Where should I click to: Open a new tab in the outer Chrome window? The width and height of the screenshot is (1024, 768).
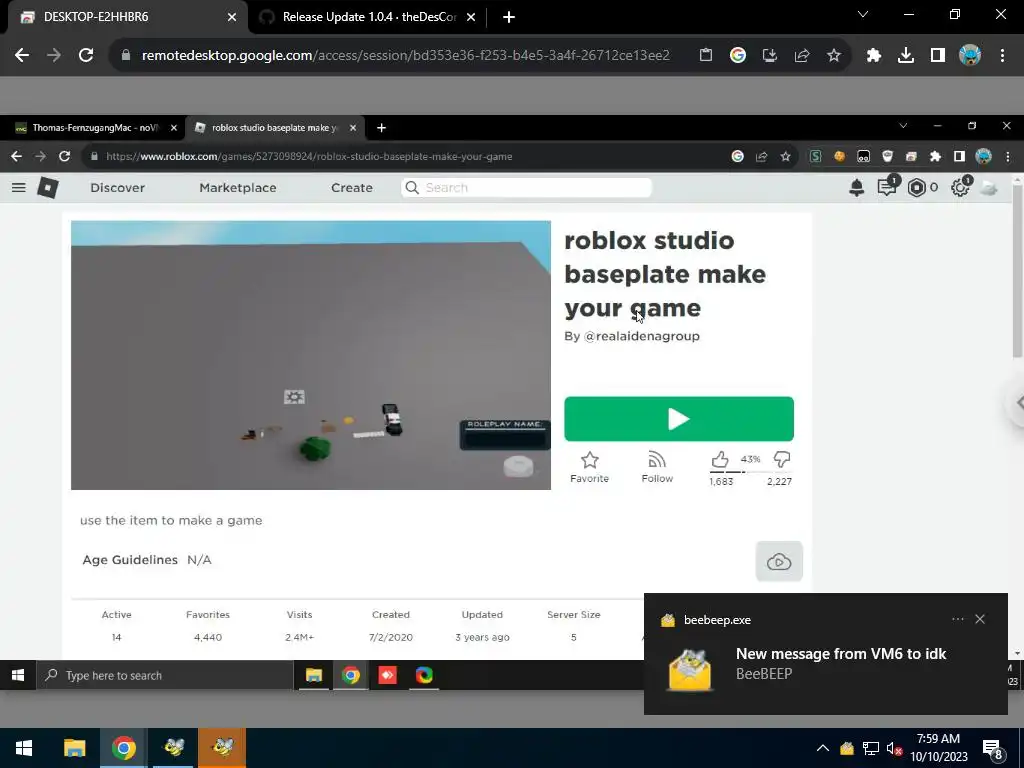pos(509,17)
